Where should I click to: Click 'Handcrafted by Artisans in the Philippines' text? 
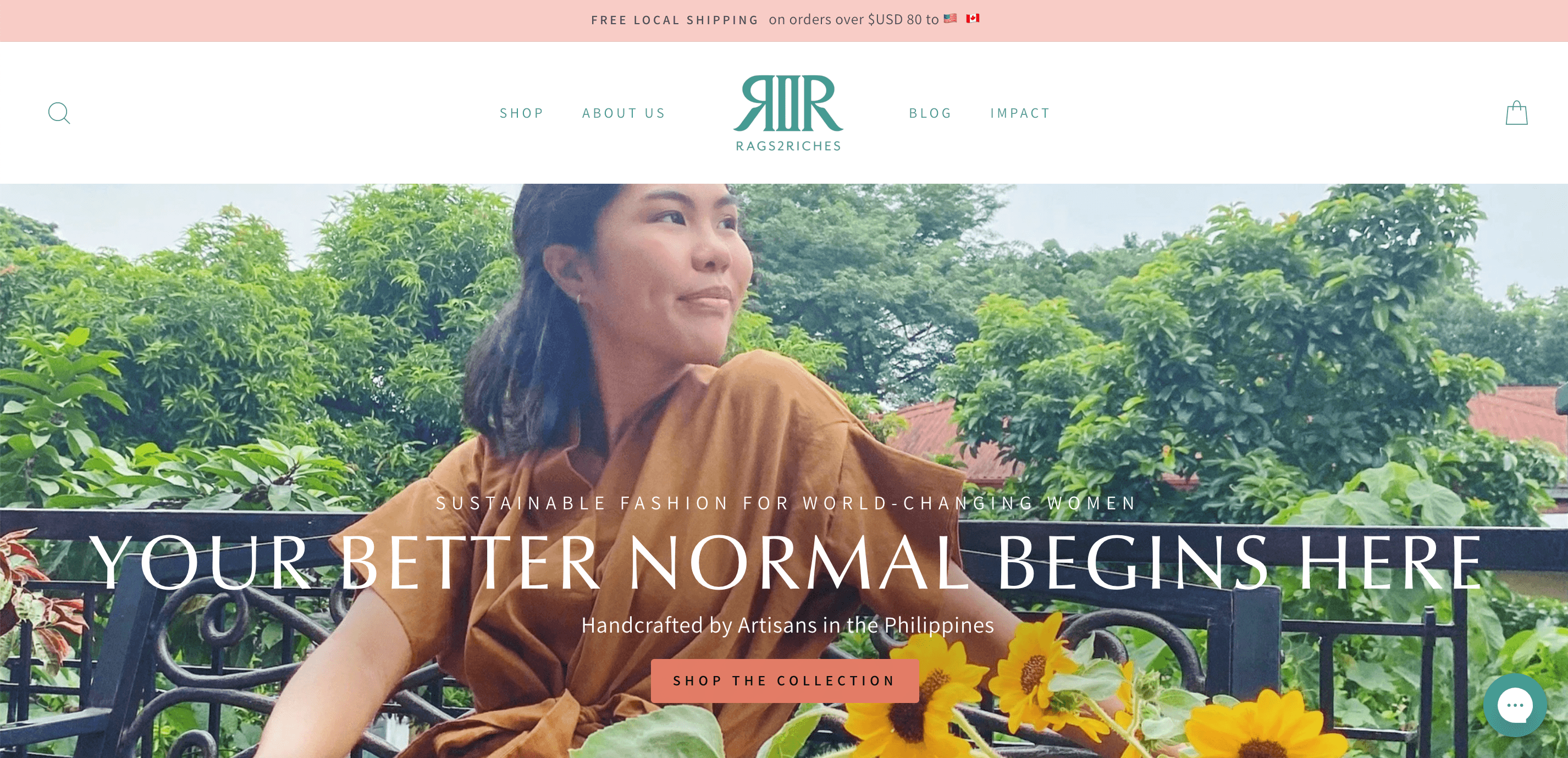(x=787, y=625)
